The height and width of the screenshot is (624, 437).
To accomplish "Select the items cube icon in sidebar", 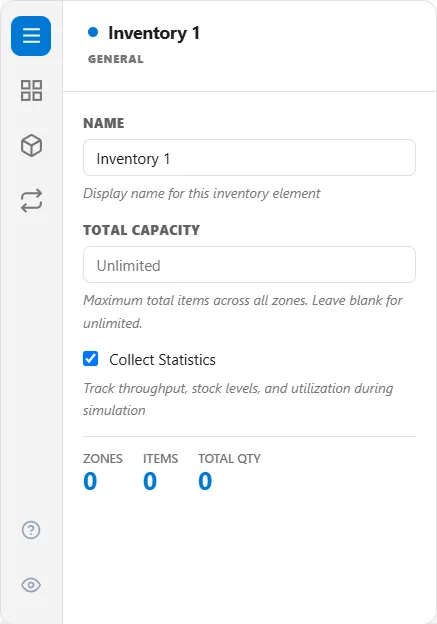I will click(31, 145).
